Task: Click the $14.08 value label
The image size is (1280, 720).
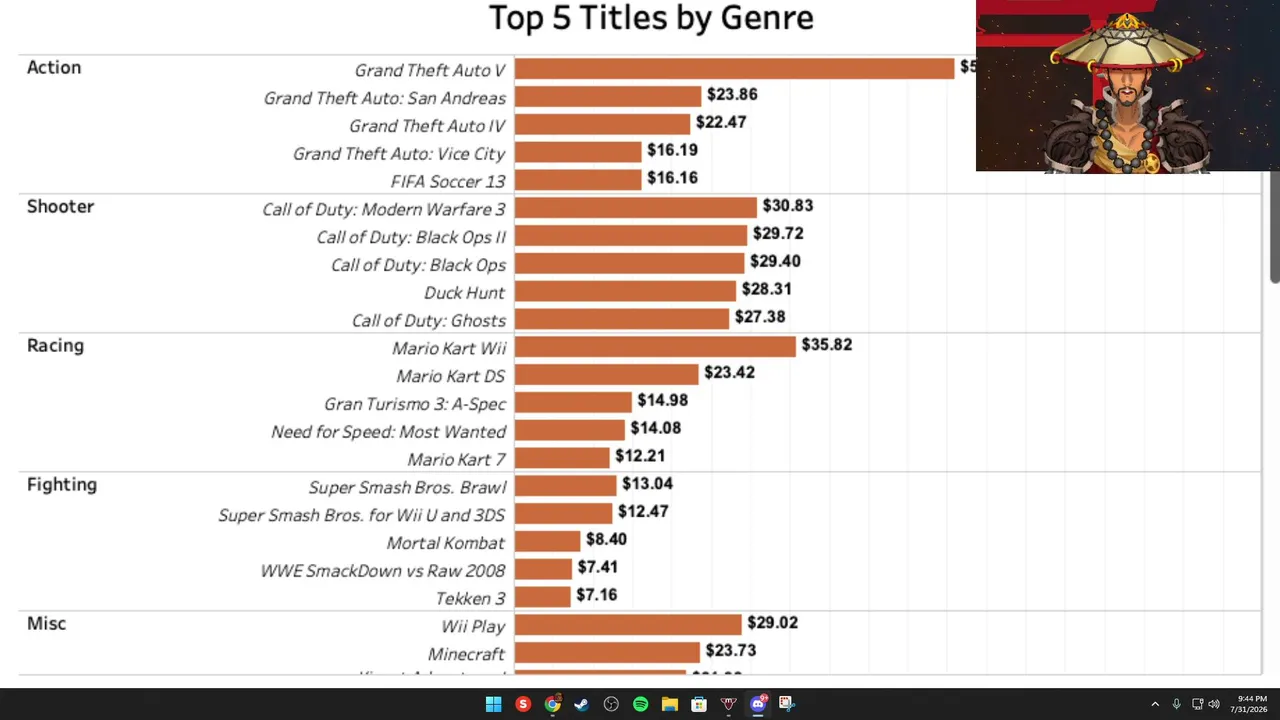Action: [655, 428]
